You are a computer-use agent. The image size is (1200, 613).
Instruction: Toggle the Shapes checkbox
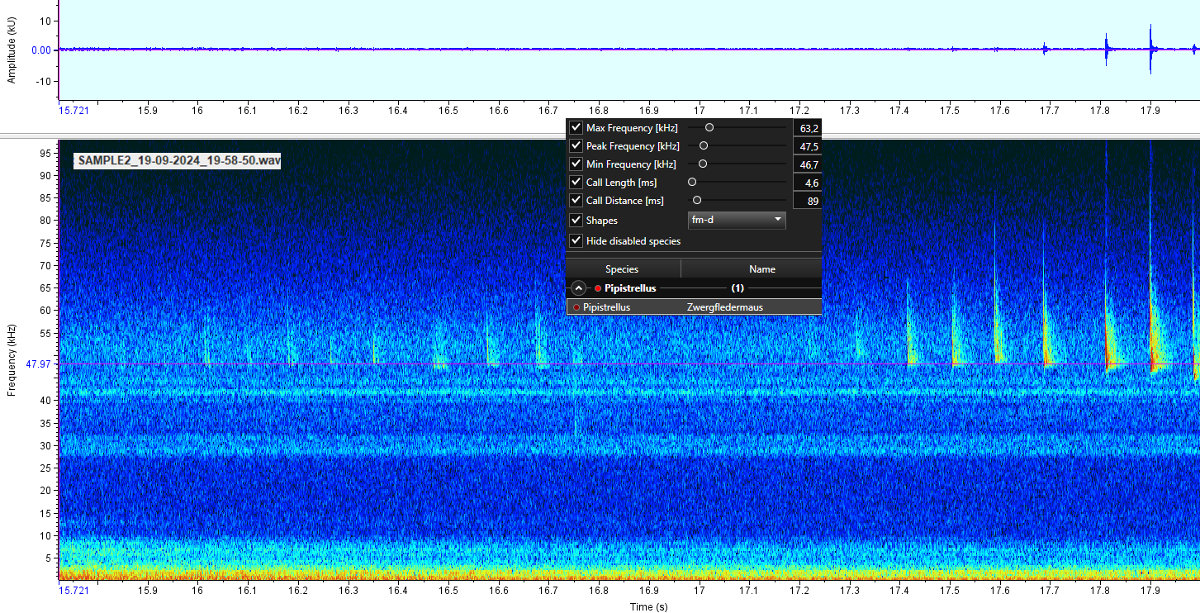[575, 220]
